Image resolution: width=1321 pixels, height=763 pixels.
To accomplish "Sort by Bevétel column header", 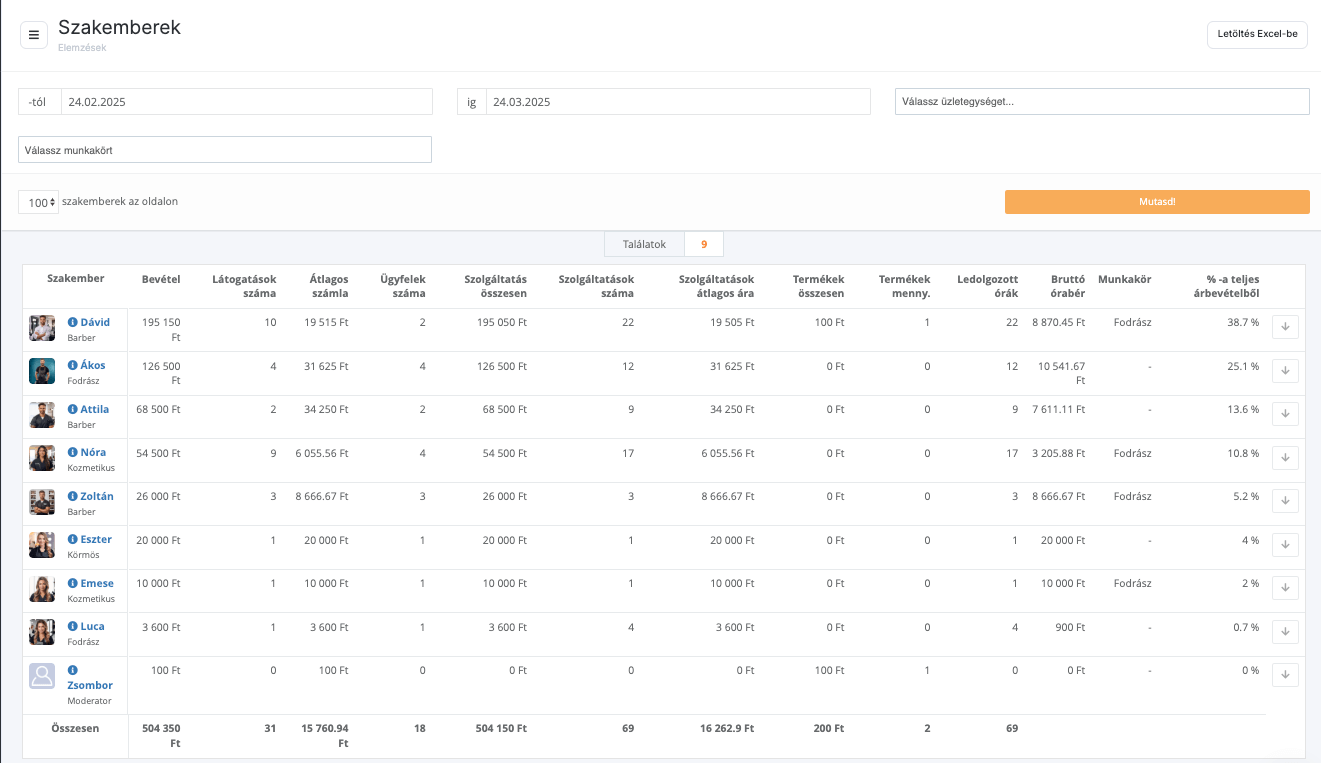I will [161, 279].
